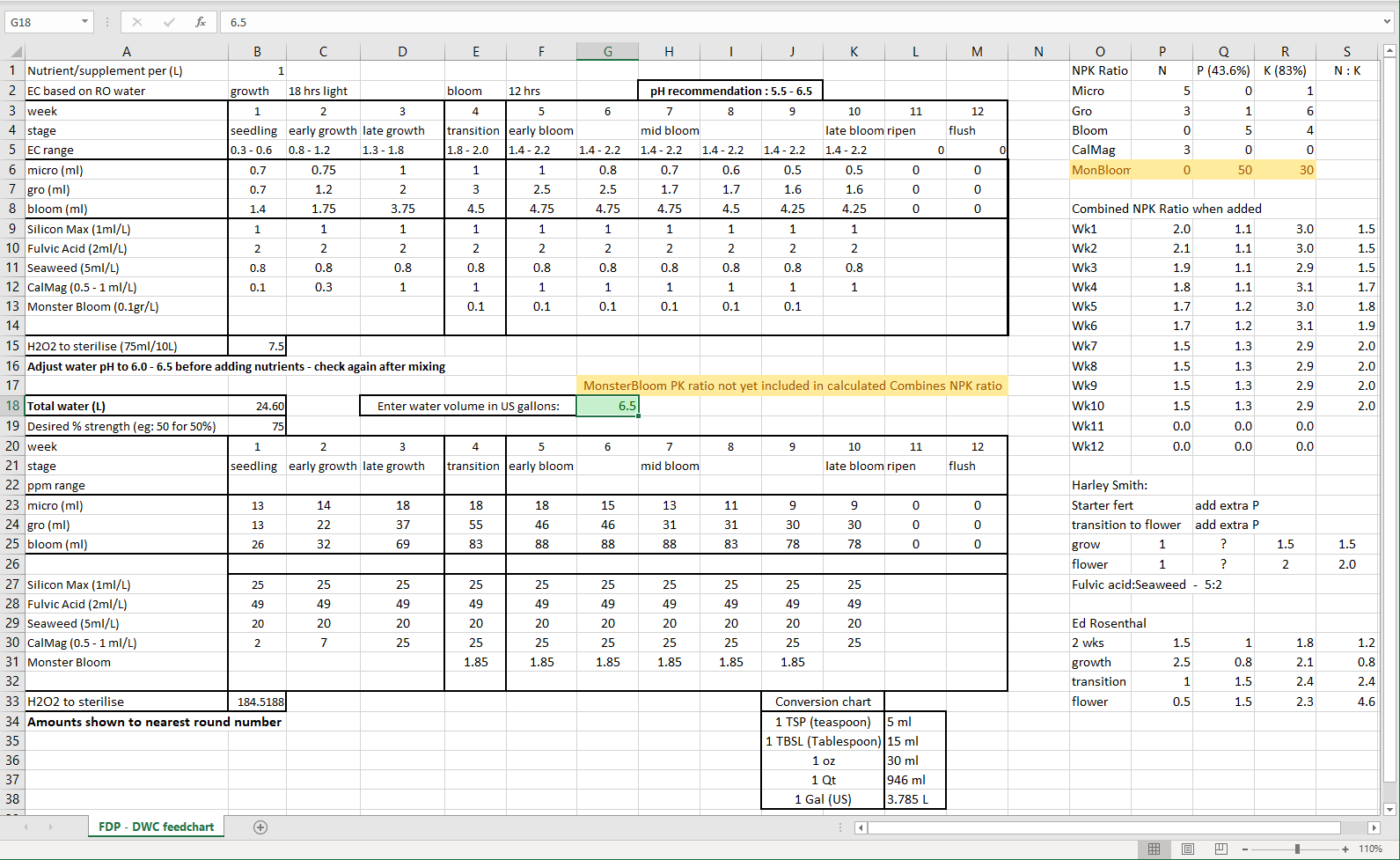Click horizontal scrollbar left arrow
The image size is (1400, 860).
tap(861, 827)
